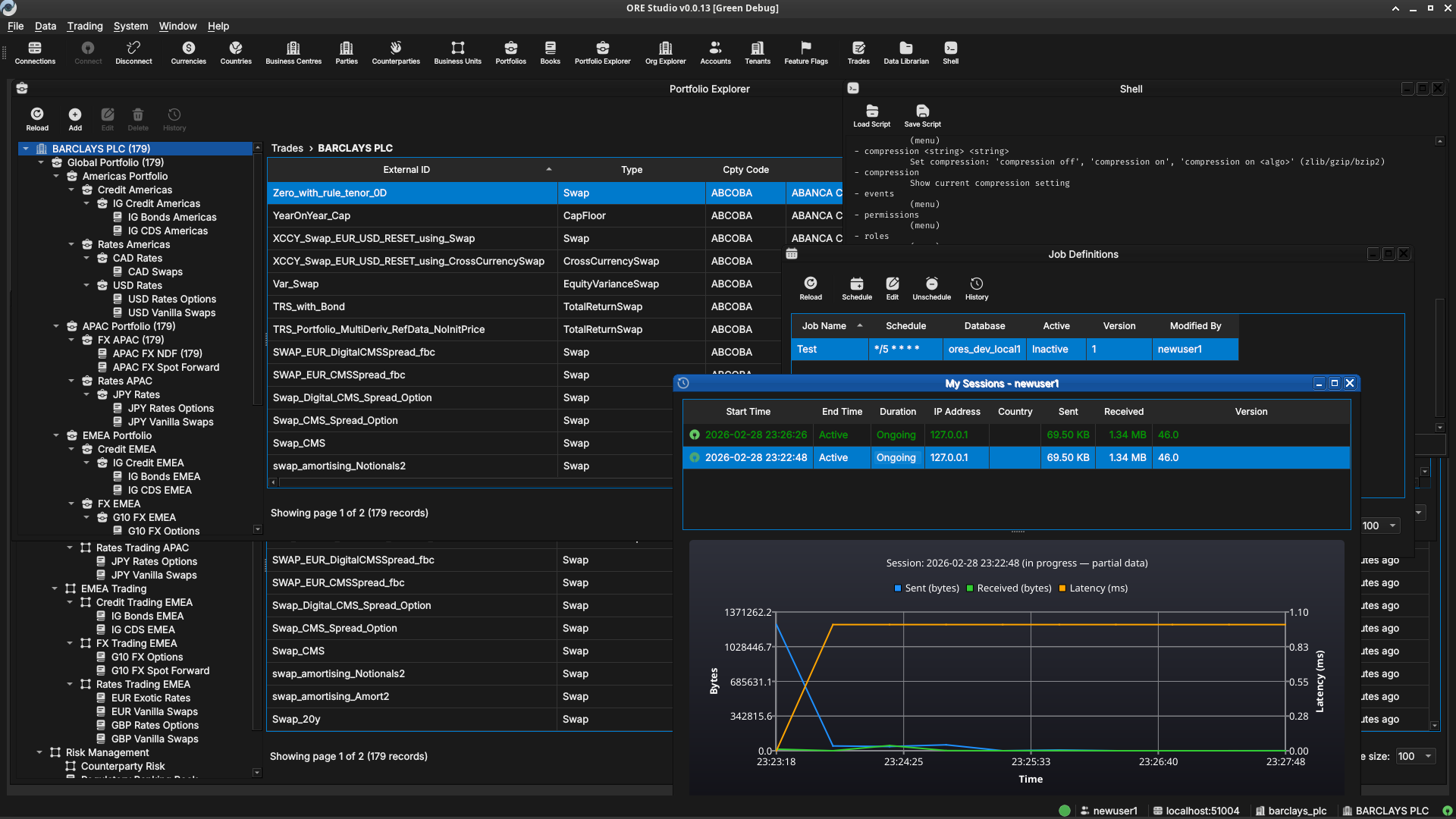Open the Window menu

177,26
